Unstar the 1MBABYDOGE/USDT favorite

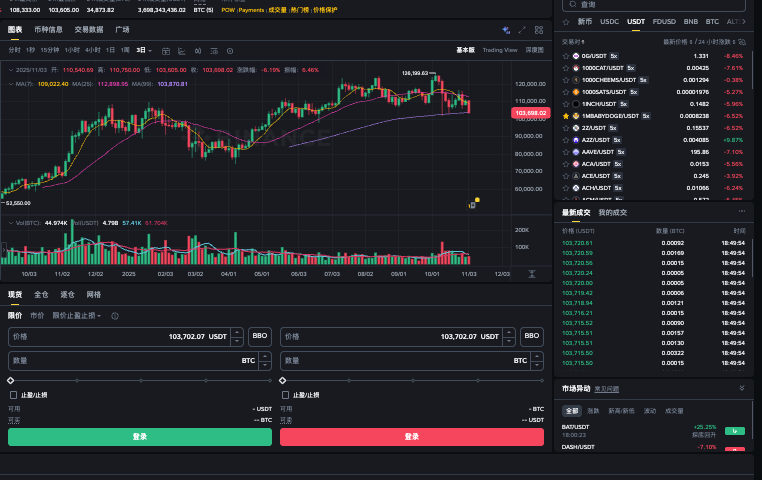565,116
